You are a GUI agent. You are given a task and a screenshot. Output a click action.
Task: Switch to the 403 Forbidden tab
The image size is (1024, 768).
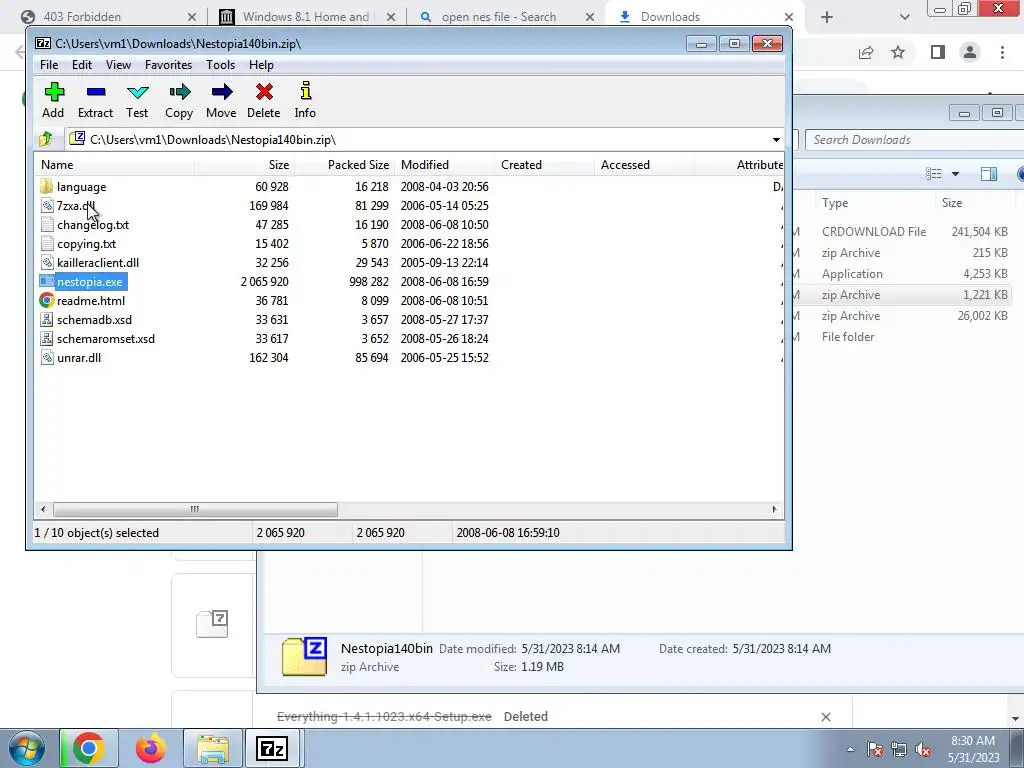pyautogui.click(x=107, y=17)
